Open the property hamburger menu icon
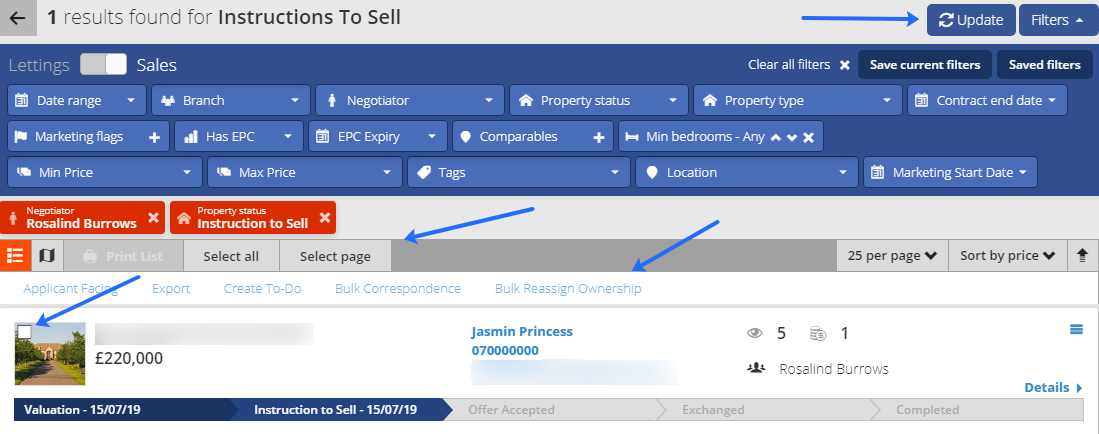1099x434 pixels. click(x=1077, y=330)
